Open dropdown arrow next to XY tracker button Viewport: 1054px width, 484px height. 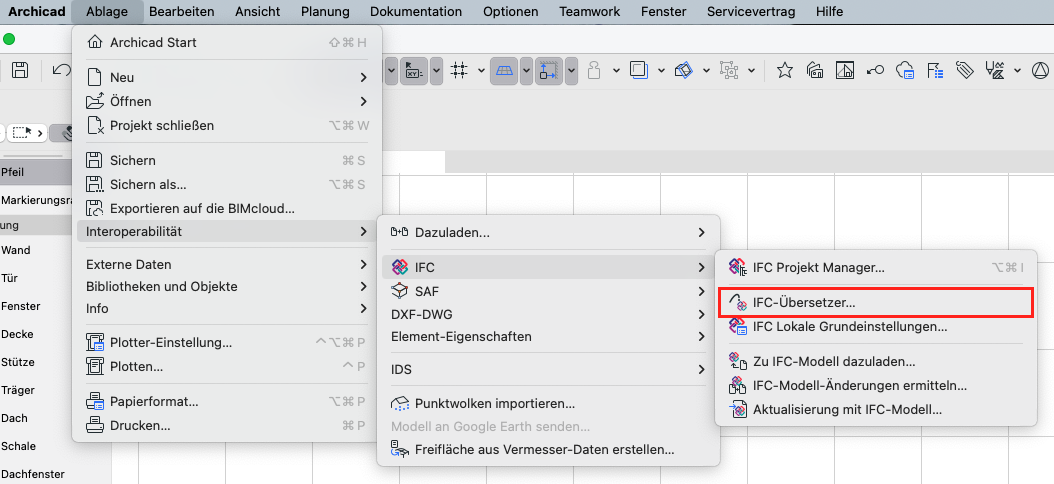tap(436, 70)
